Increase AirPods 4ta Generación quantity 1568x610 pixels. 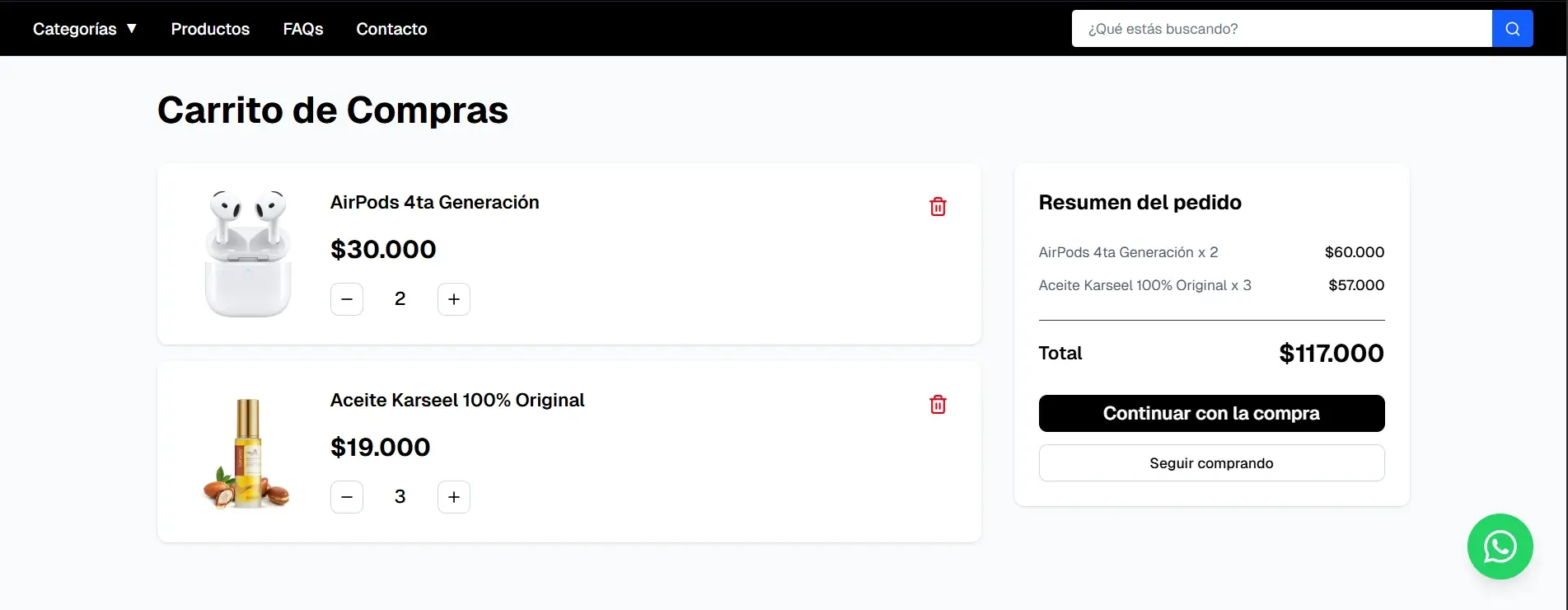[454, 299]
